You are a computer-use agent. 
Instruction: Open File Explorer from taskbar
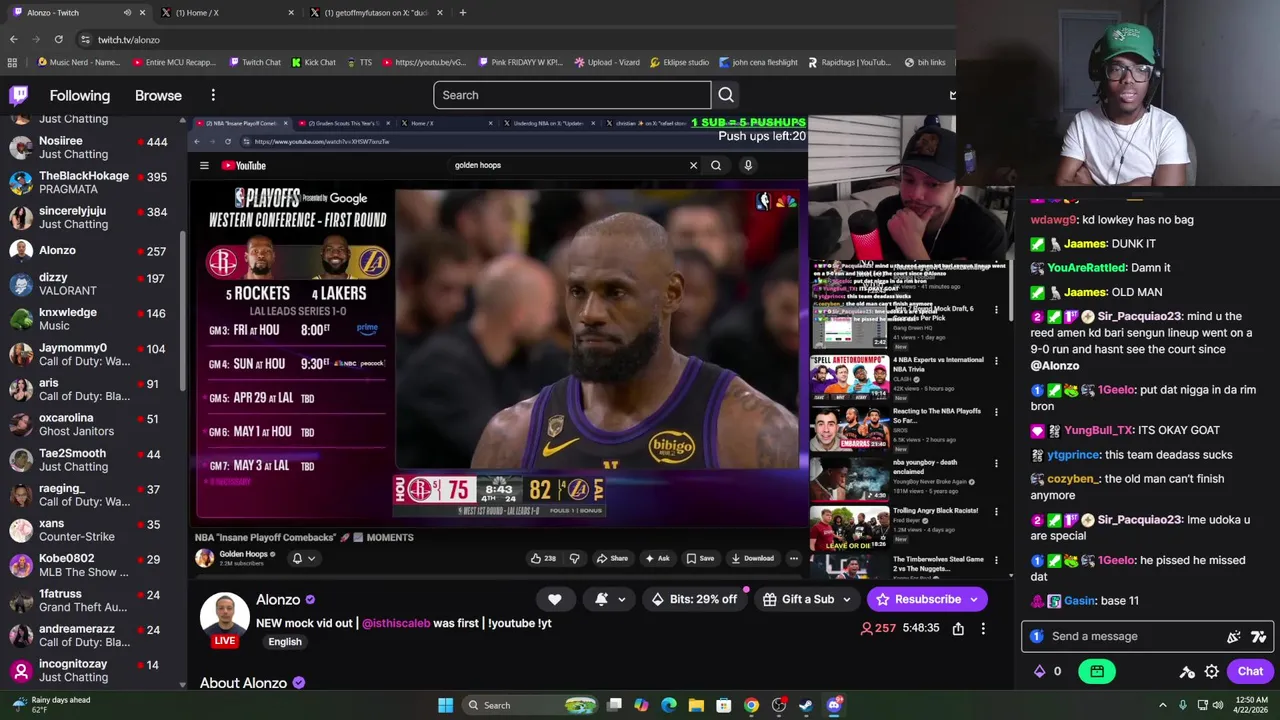point(696,705)
